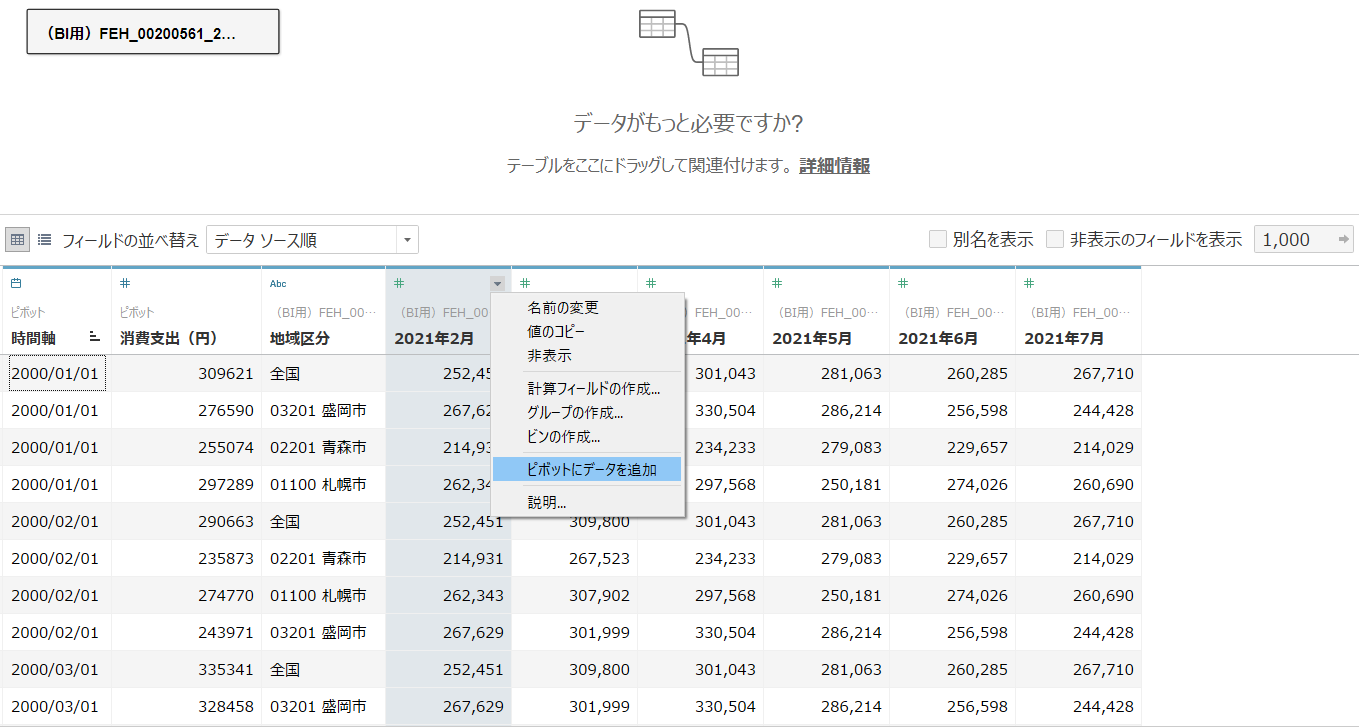Click 02201 青森市 in 255074 row

point(318,448)
